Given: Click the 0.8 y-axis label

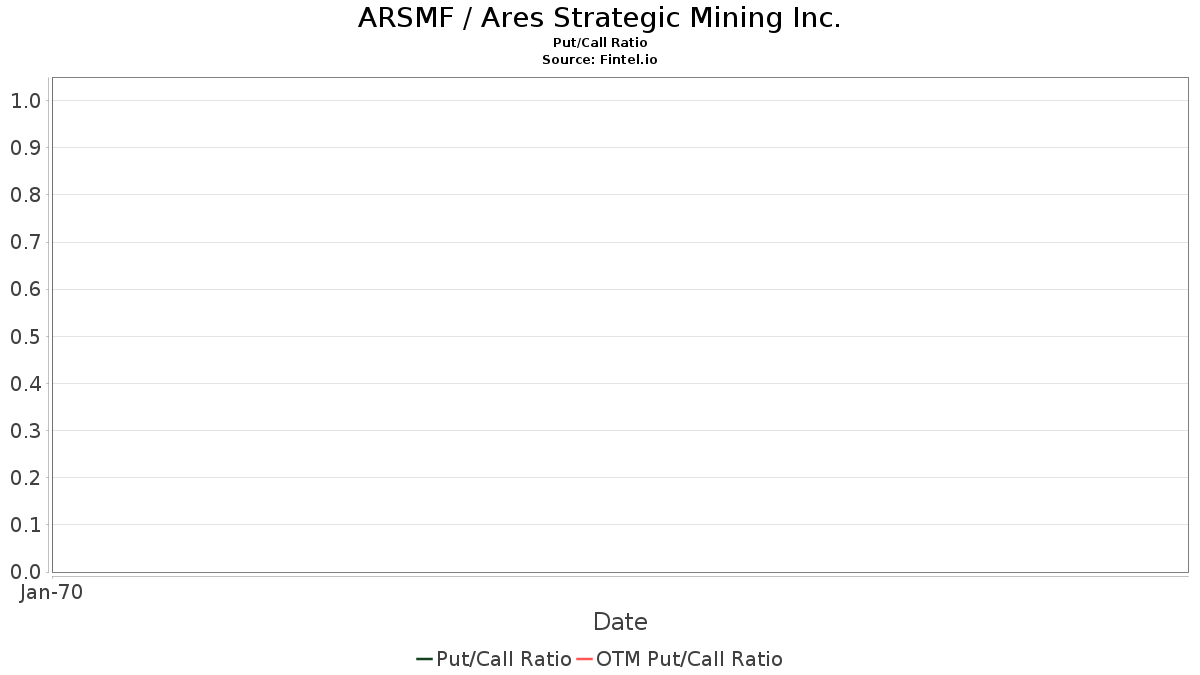Looking at the screenshot, I should [x=26, y=195].
